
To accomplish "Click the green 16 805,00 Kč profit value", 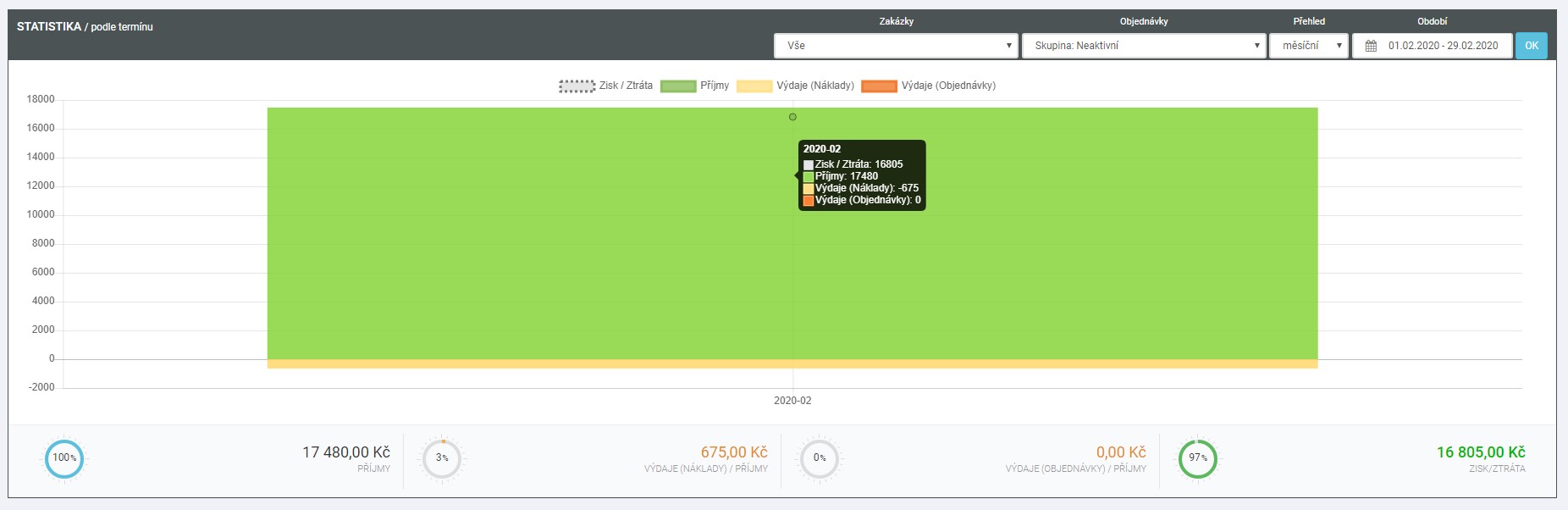I will 1481,452.
